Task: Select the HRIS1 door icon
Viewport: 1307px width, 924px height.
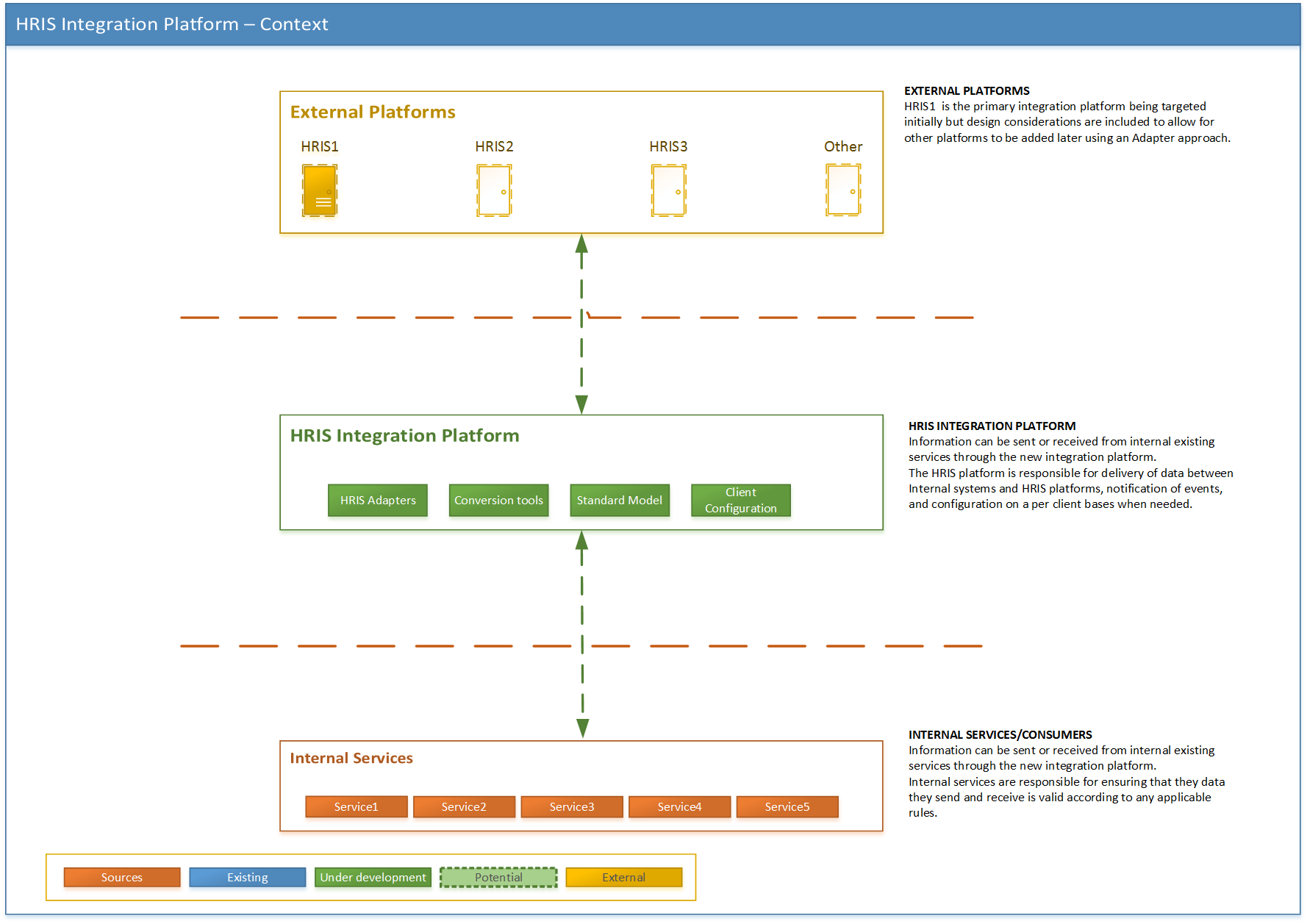Action: tap(320, 190)
